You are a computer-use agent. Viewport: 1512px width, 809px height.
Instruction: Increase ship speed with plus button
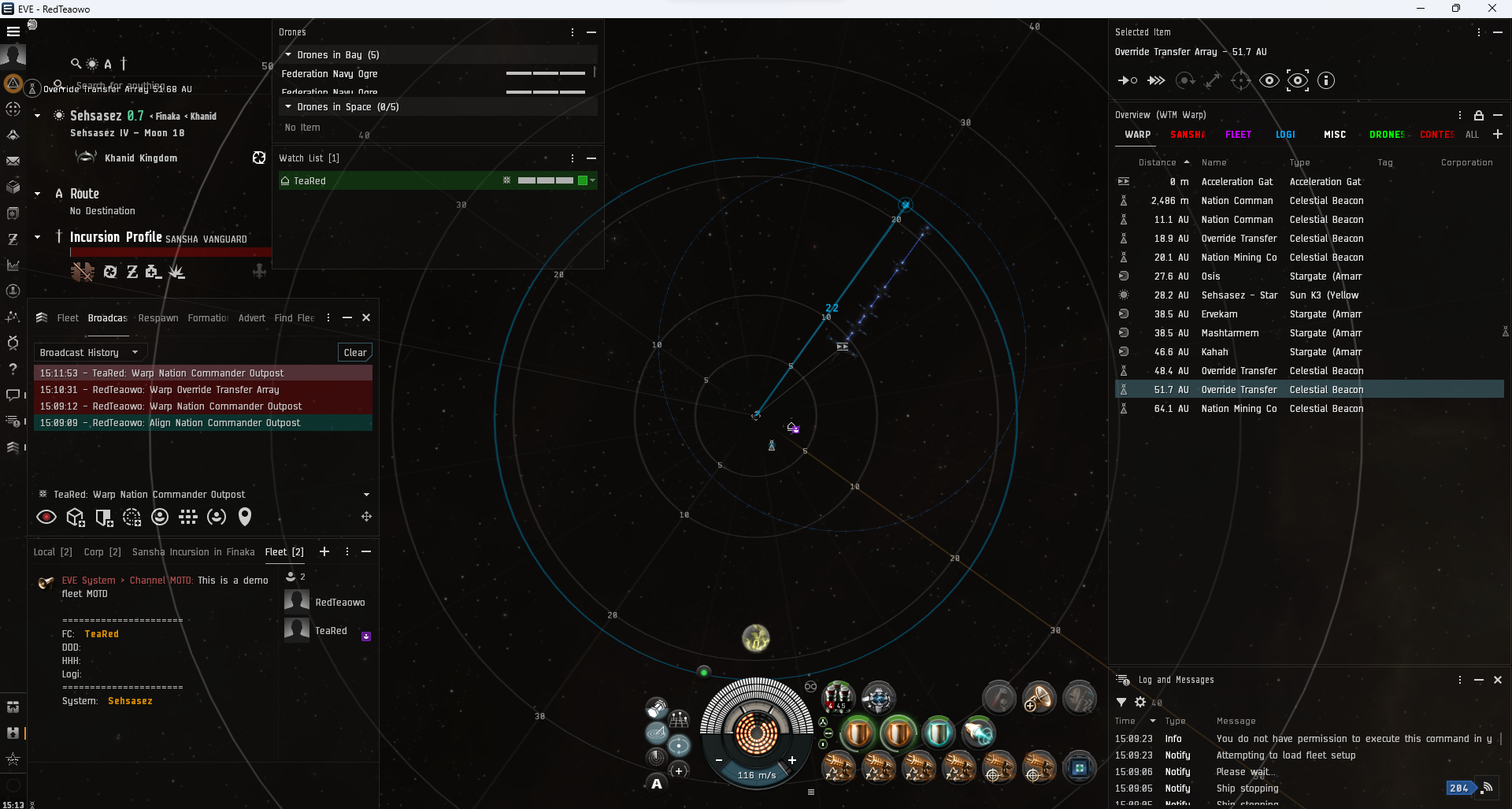tap(792, 760)
